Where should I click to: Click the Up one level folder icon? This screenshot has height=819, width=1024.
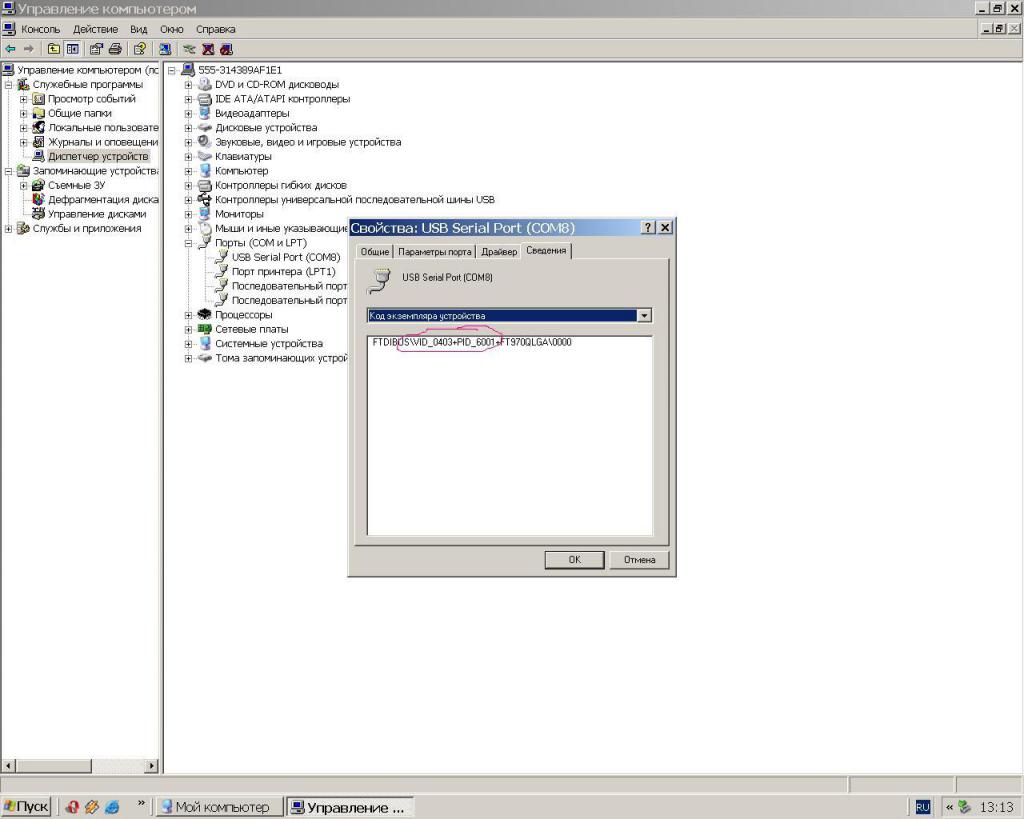[53, 48]
